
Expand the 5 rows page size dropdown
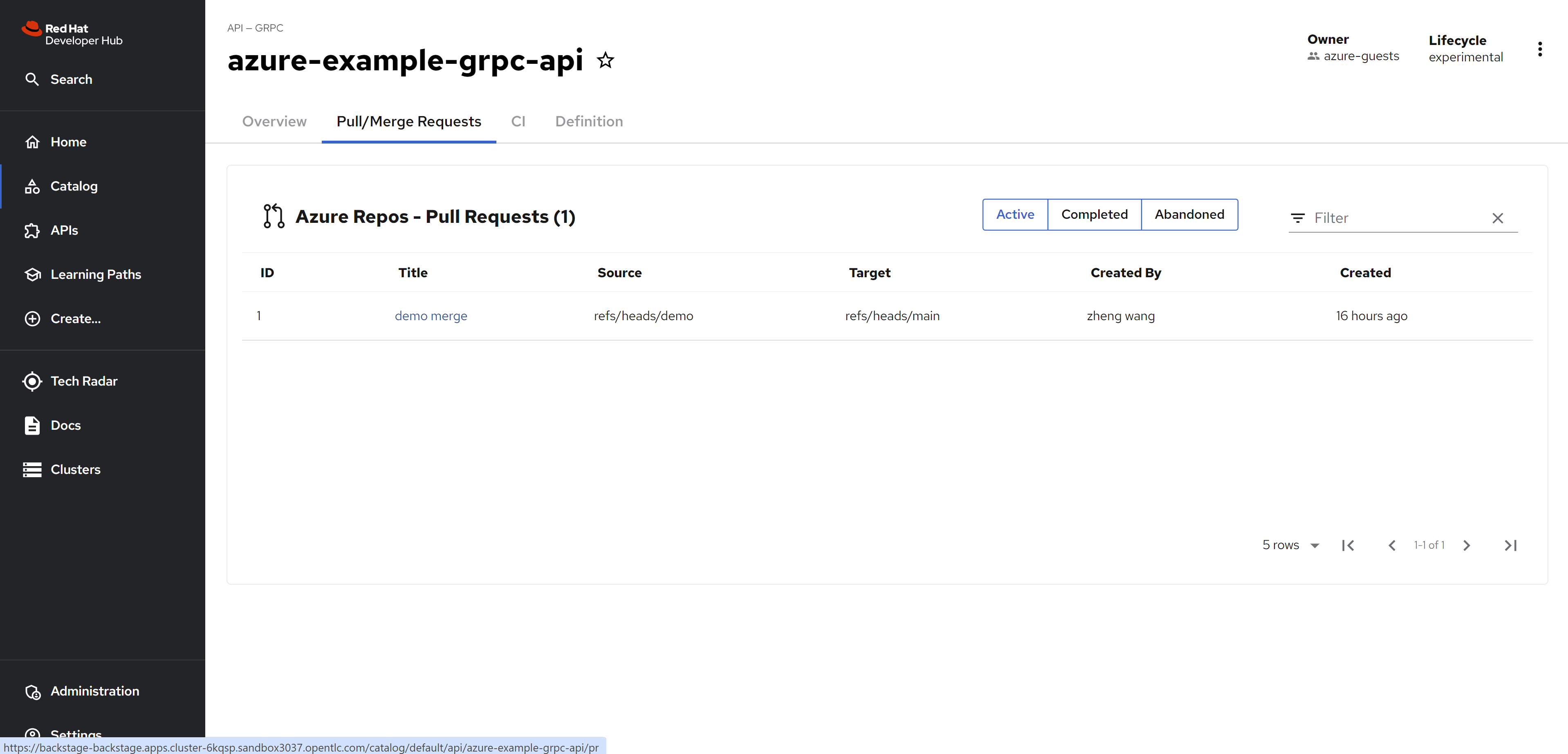click(1290, 545)
